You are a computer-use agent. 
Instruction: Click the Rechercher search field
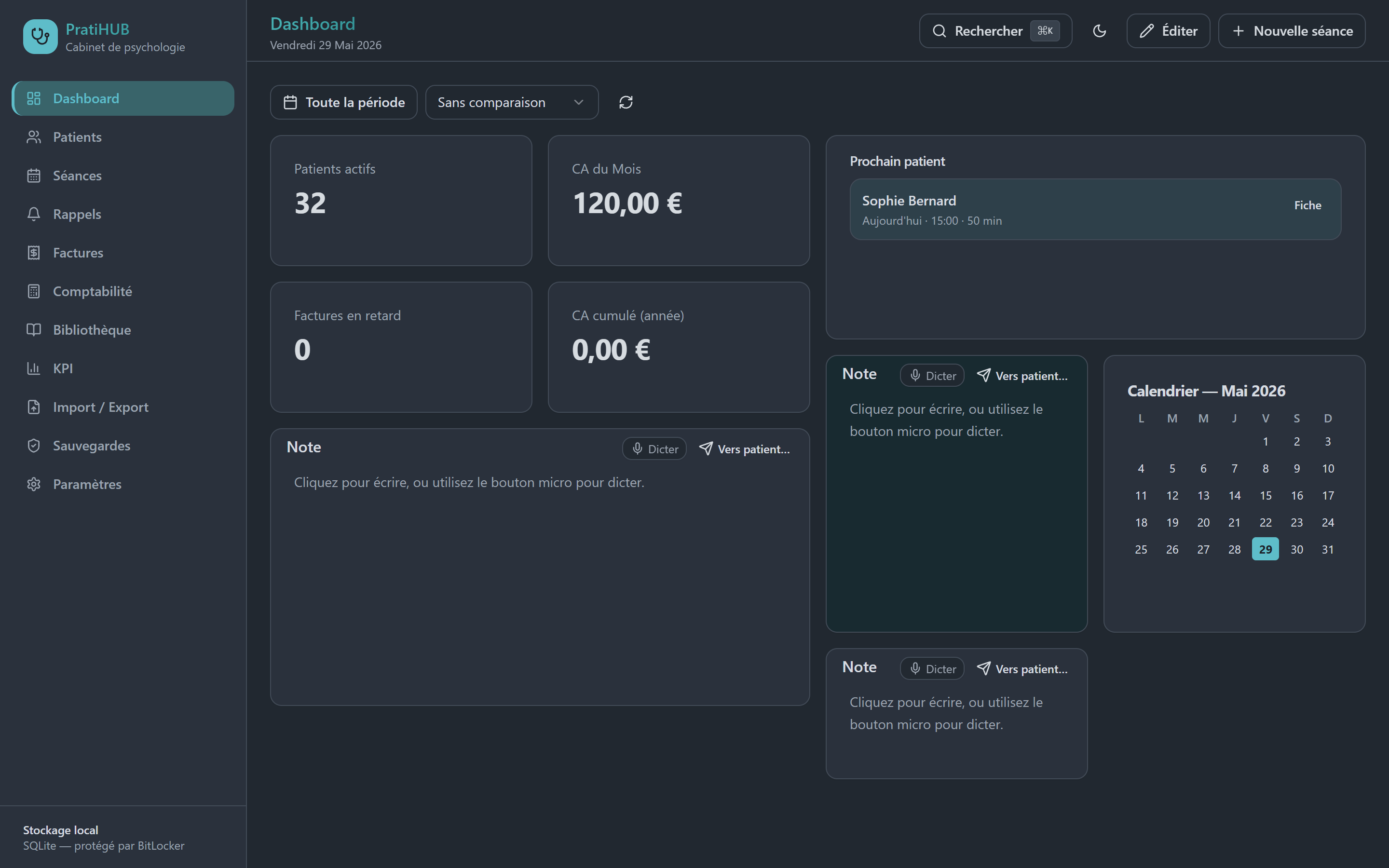[x=995, y=31]
